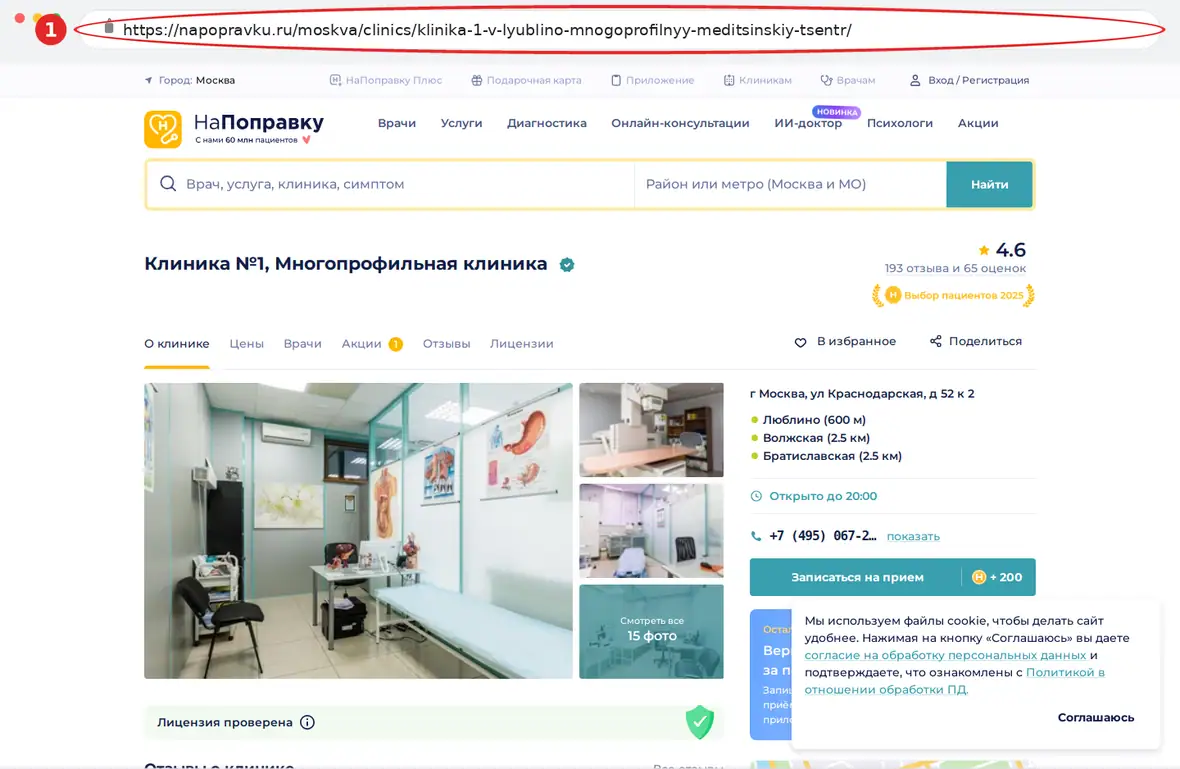Click the search magnifier icon

coord(168,184)
